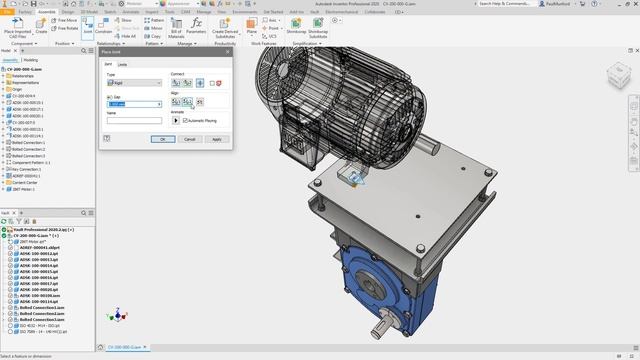This screenshot has height=360, width=640.
Task: Expand the Origin folder in Model browser
Action: point(3,89)
